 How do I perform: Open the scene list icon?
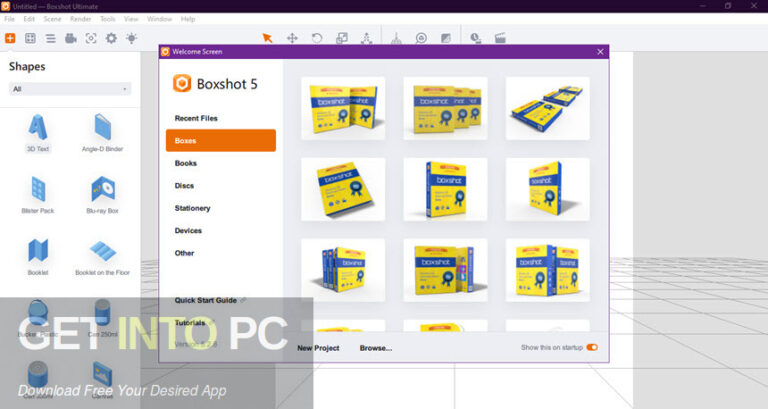[x=50, y=38]
